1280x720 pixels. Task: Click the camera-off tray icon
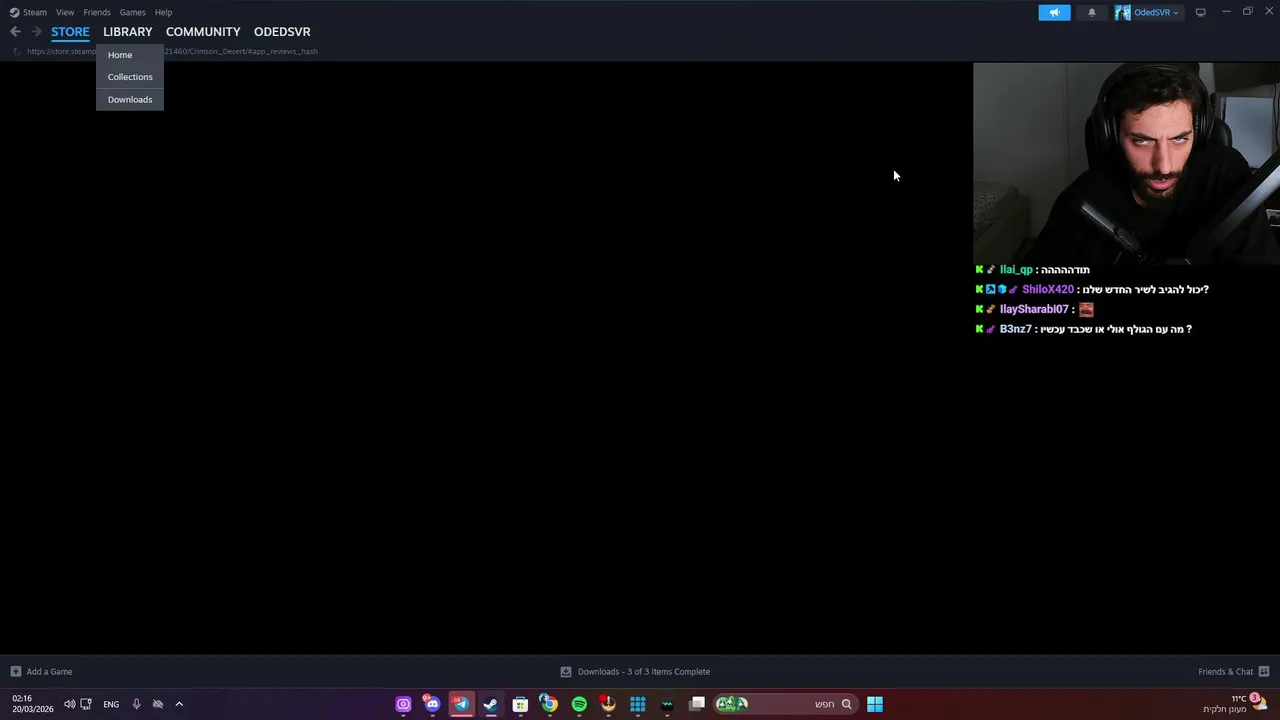click(x=158, y=704)
